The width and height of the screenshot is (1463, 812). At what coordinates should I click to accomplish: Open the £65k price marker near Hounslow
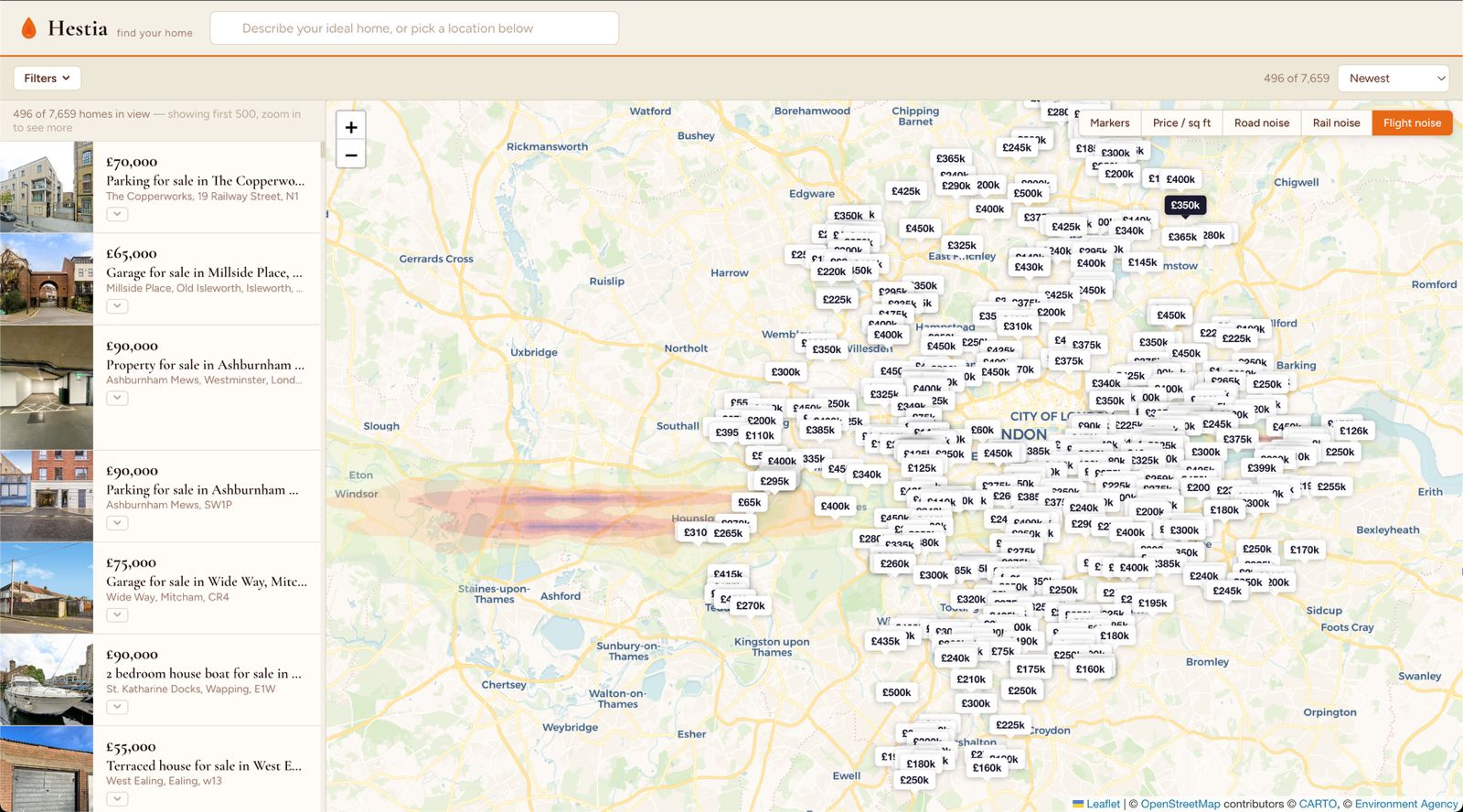750,502
